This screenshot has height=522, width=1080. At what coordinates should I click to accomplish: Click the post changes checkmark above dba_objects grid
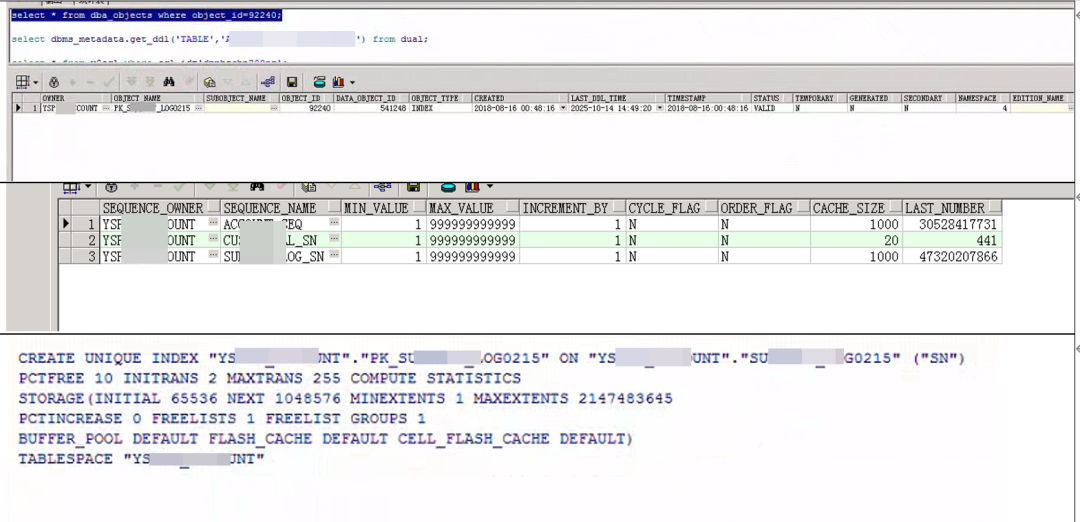tap(109, 83)
